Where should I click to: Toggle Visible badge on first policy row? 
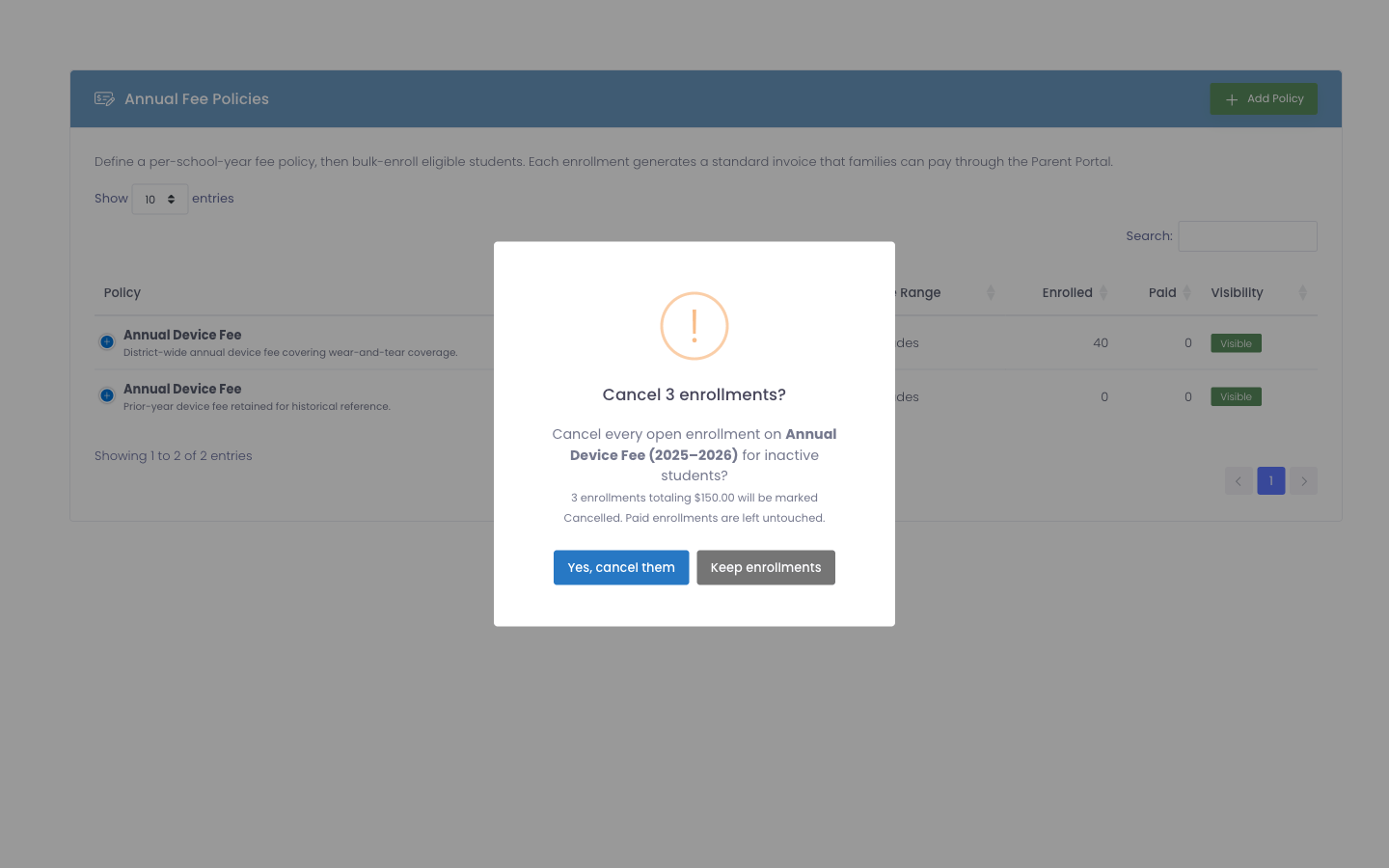[x=1236, y=343]
